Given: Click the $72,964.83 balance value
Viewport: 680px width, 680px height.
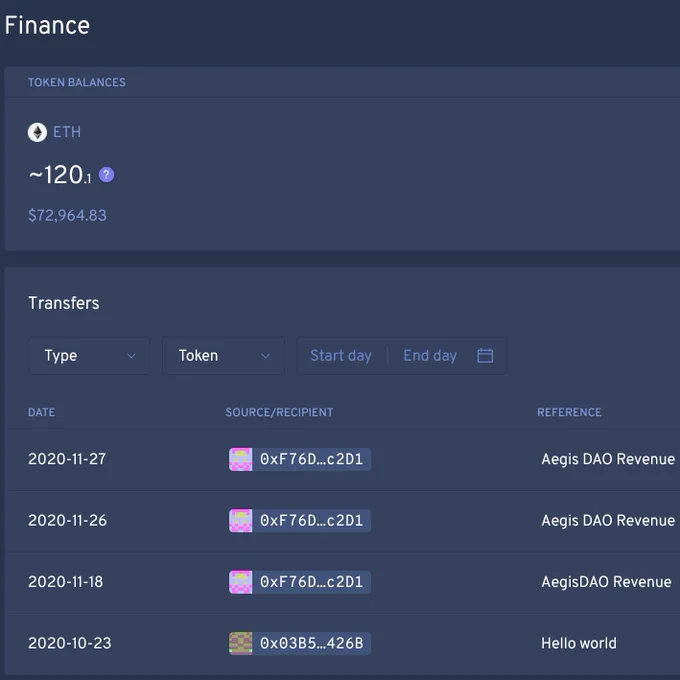Looking at the screenshot, I should coord(67,216).
